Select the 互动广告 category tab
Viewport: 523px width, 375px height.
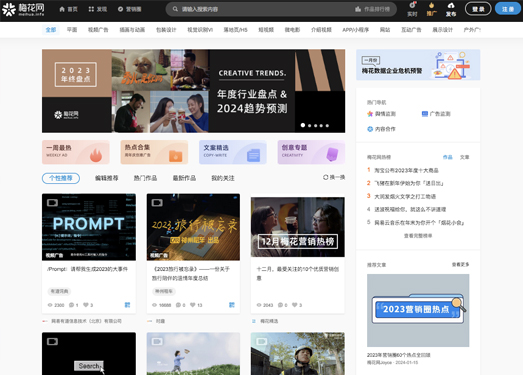(x=411, y=30)
